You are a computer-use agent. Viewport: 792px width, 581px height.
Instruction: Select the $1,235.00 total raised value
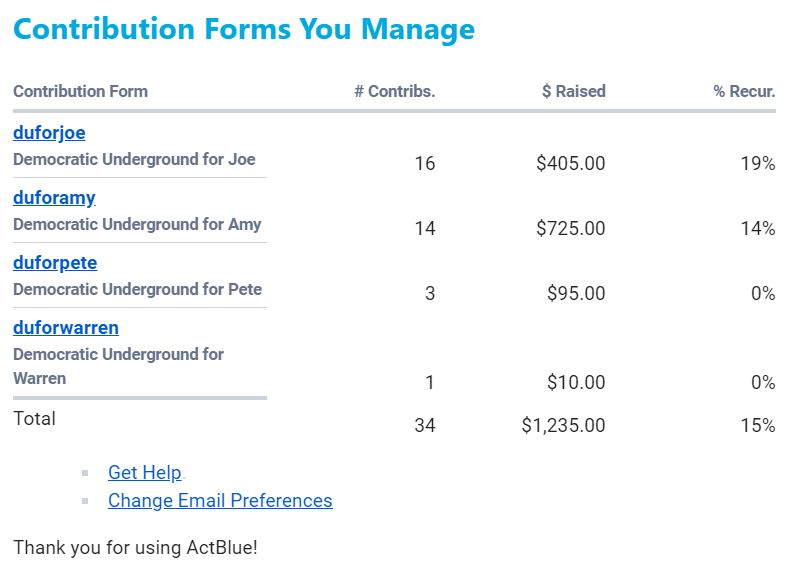(x=563, y=425)
